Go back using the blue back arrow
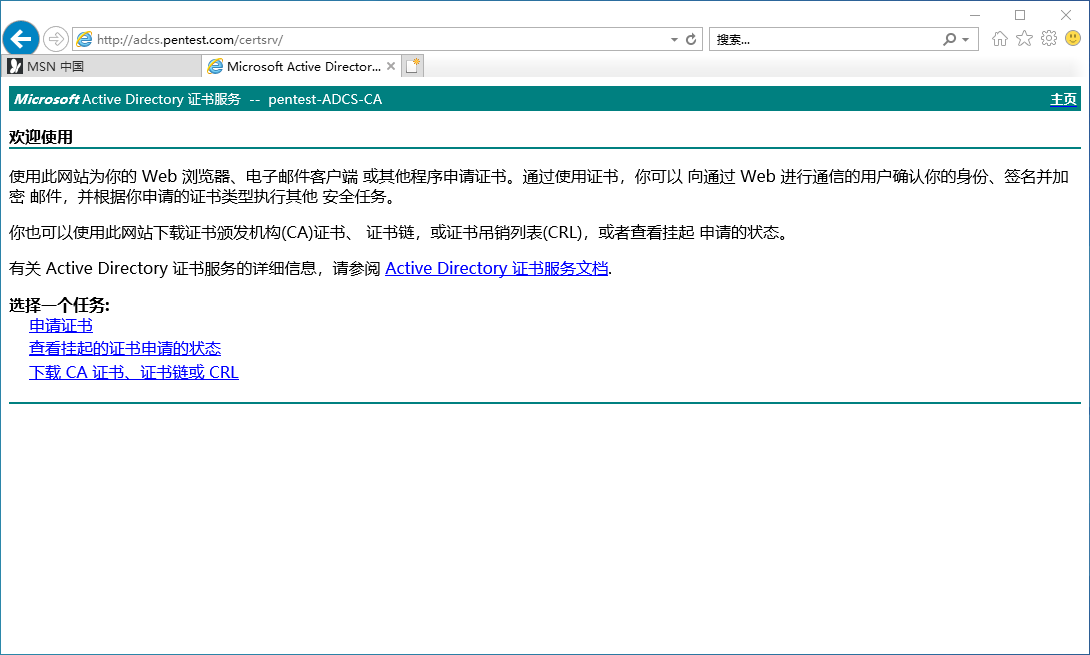This screenshot has height=655, width=1090. click(21, 38)
